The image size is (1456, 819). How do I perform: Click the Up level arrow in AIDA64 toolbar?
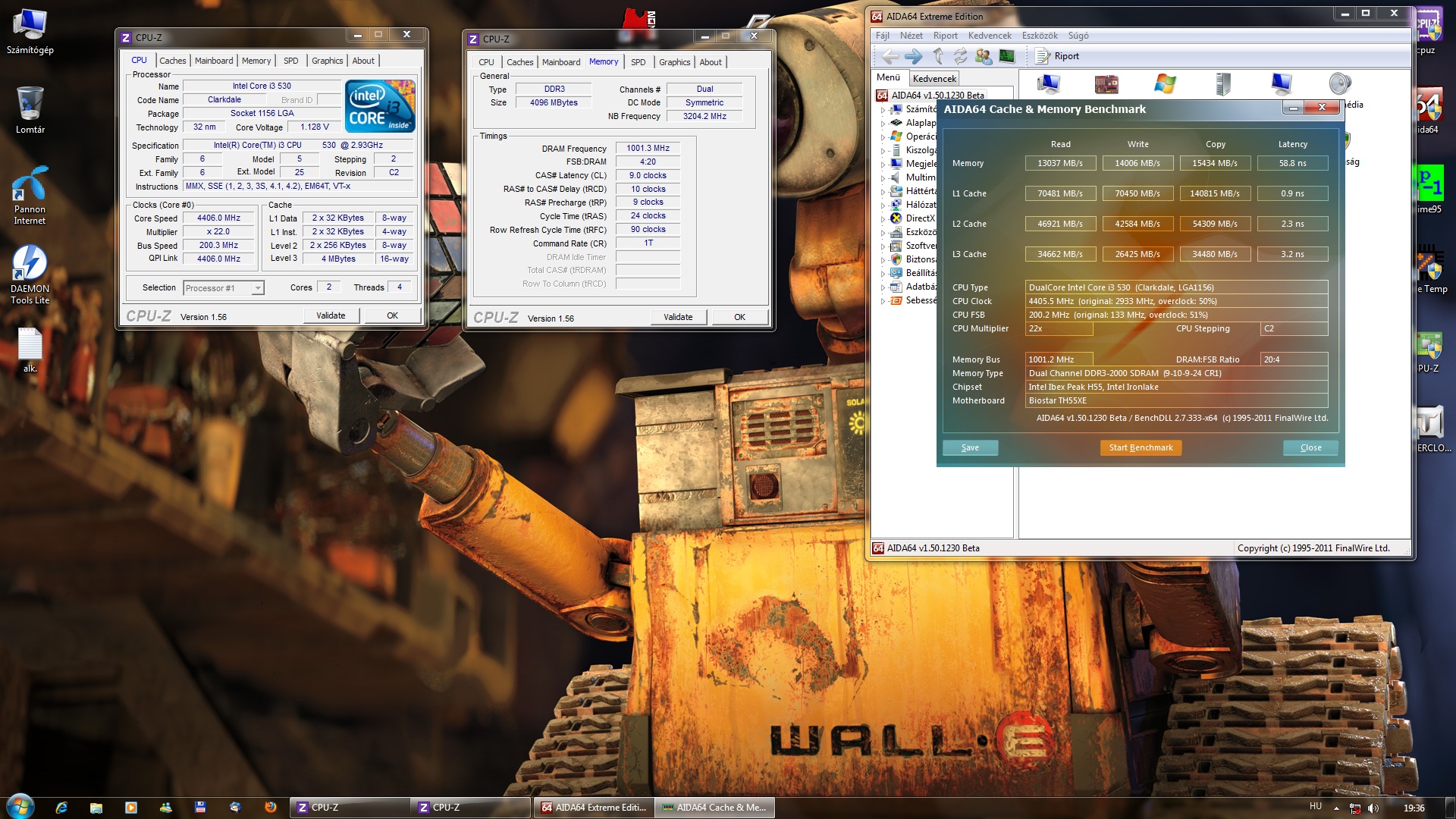point(938,56)
